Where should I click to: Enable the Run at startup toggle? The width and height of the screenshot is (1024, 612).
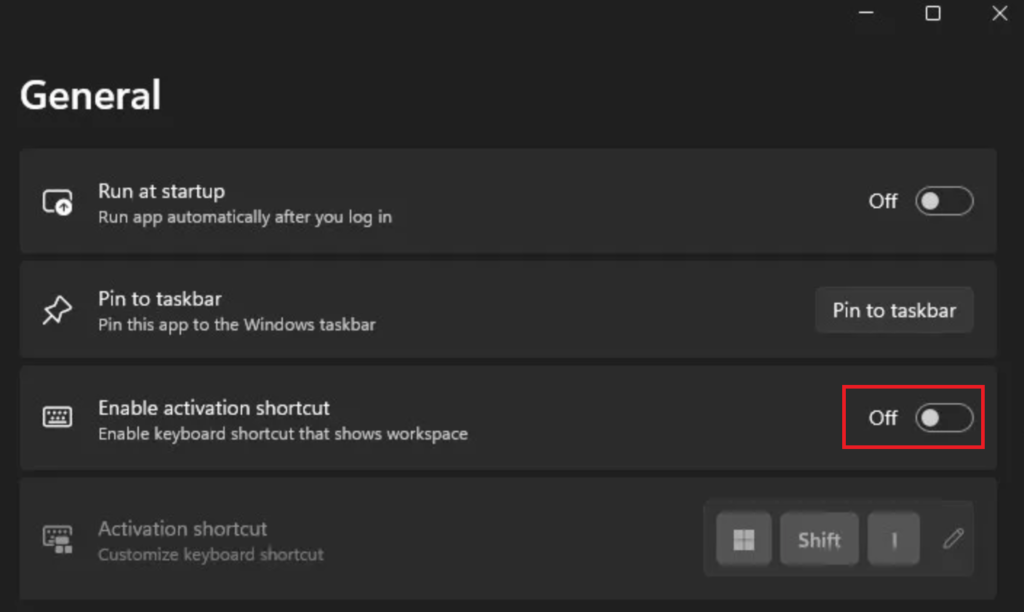point(943,201)
